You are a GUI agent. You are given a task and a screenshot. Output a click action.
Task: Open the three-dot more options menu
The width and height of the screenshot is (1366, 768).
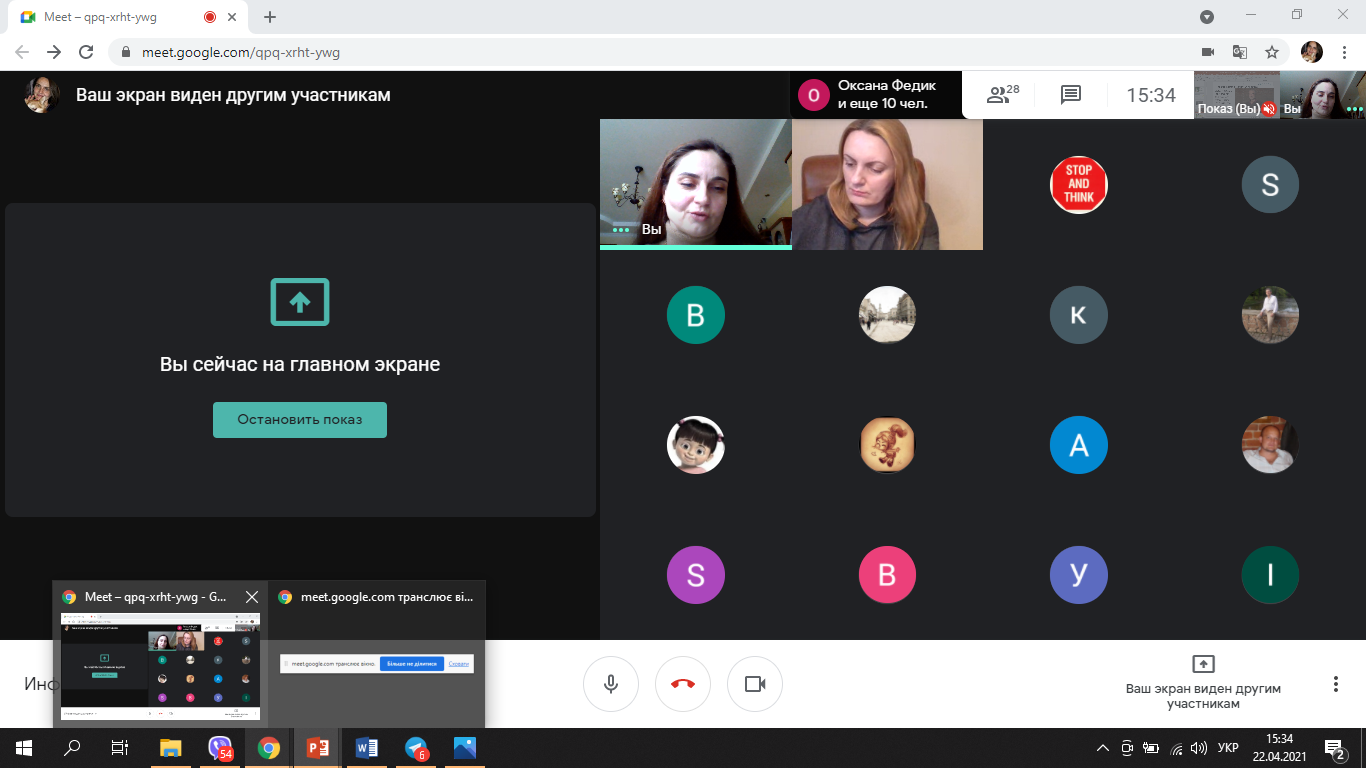coord(1335,684)
